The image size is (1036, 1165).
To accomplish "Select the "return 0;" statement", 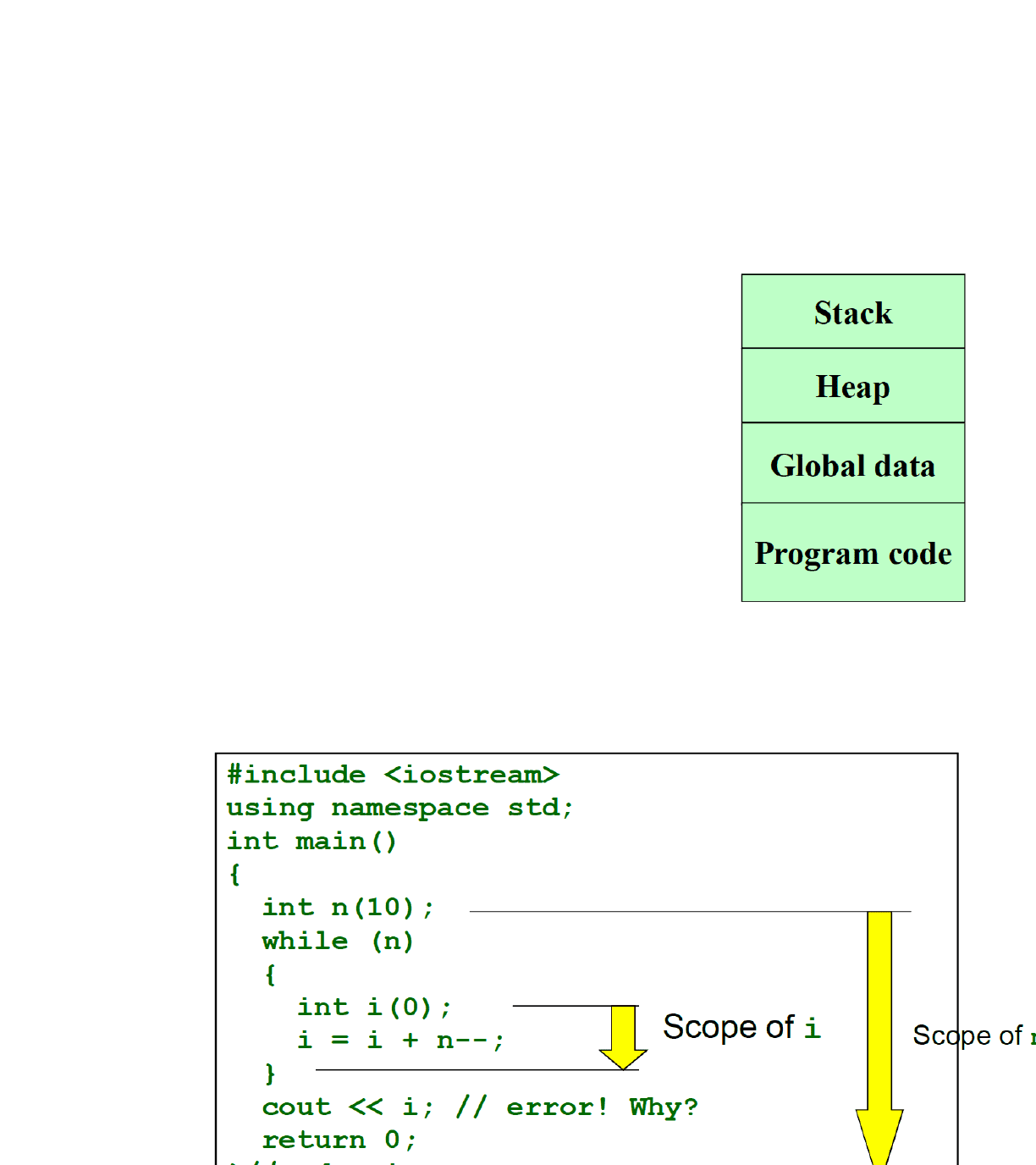I will 339,1140.
